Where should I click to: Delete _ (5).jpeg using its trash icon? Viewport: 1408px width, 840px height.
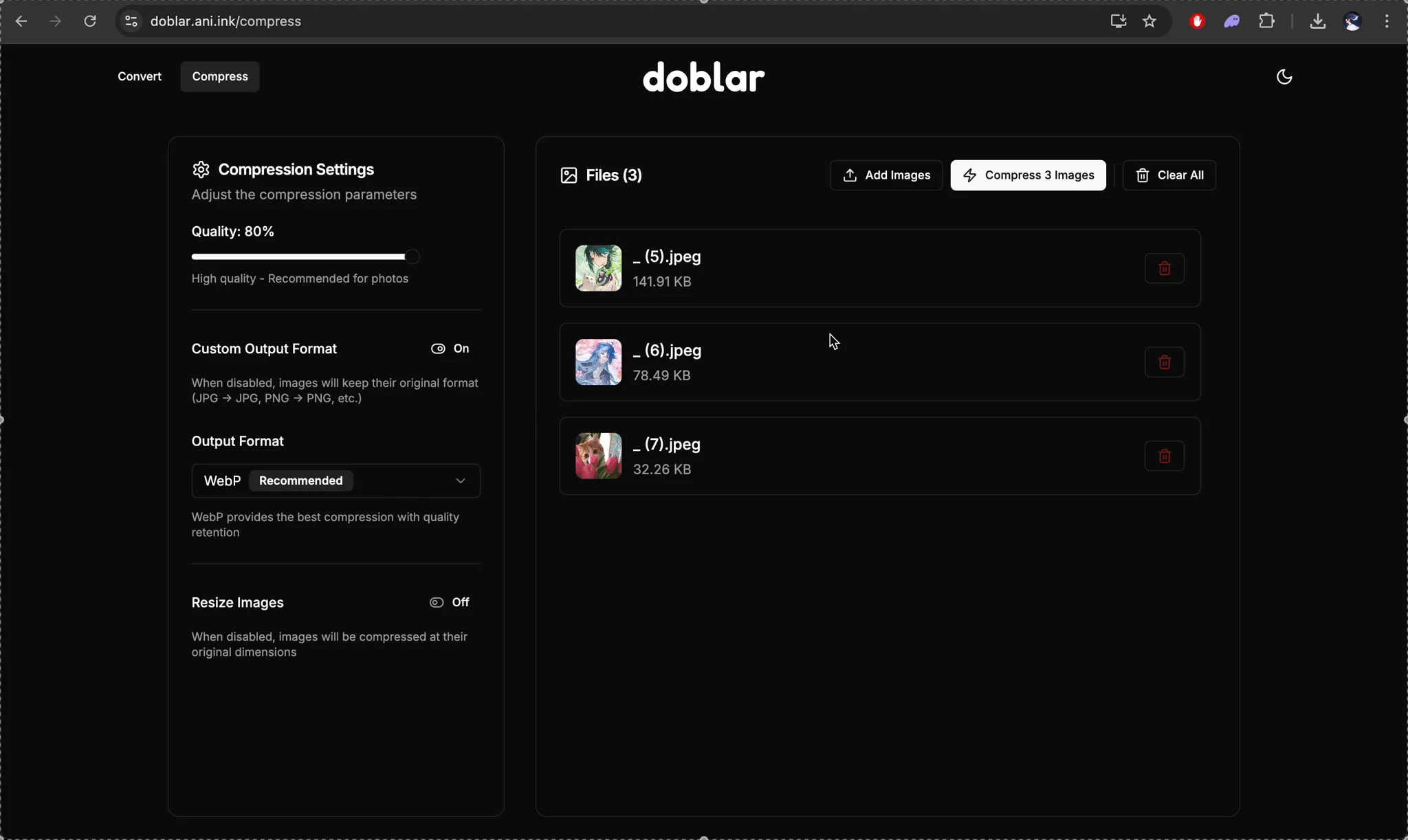(x=1163, y=268)
